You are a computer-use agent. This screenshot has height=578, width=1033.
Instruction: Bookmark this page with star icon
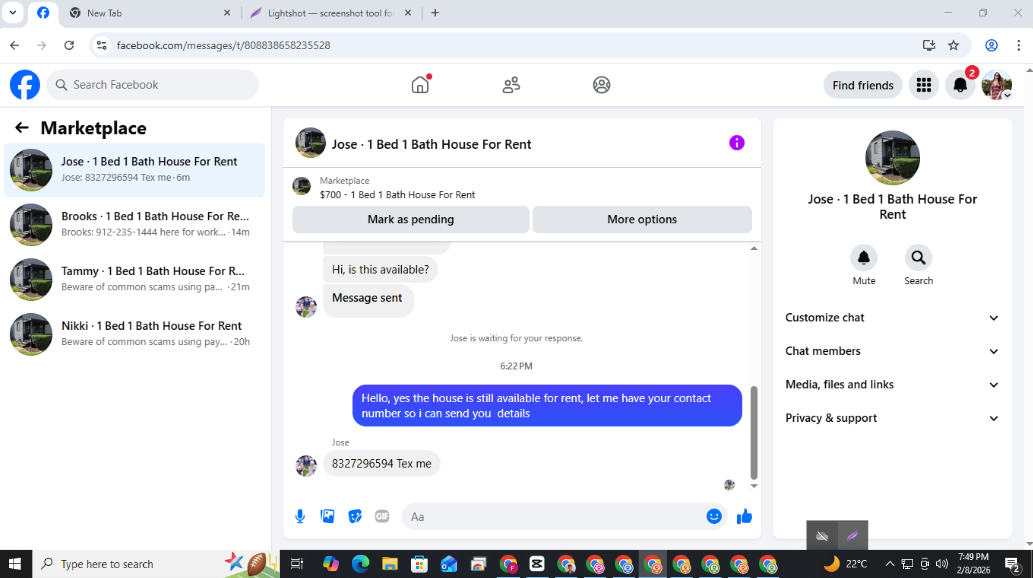tap(953, 45)
